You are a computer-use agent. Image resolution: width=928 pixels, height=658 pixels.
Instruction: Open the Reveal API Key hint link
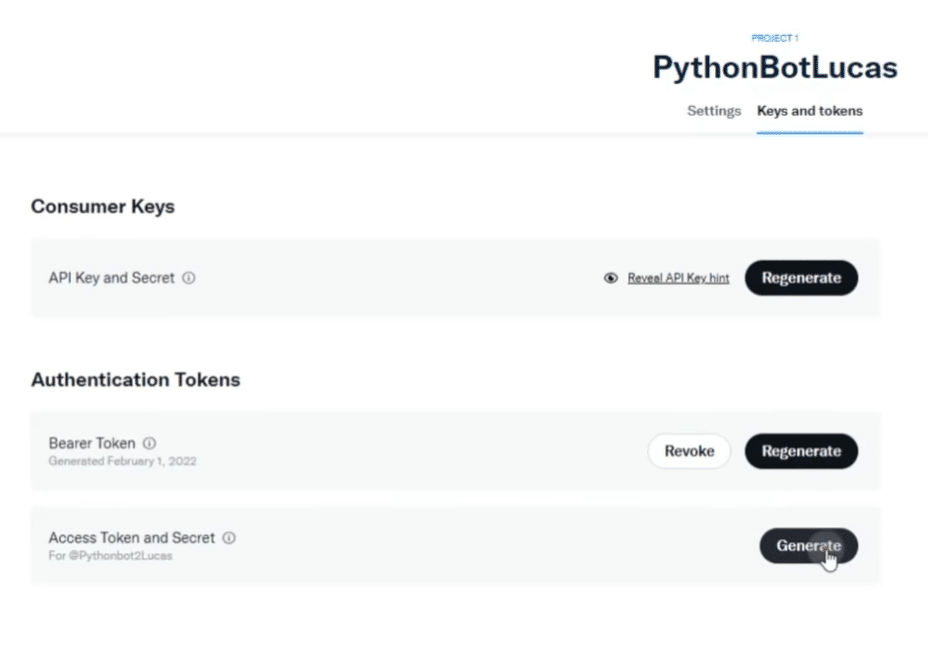(678, 278)
